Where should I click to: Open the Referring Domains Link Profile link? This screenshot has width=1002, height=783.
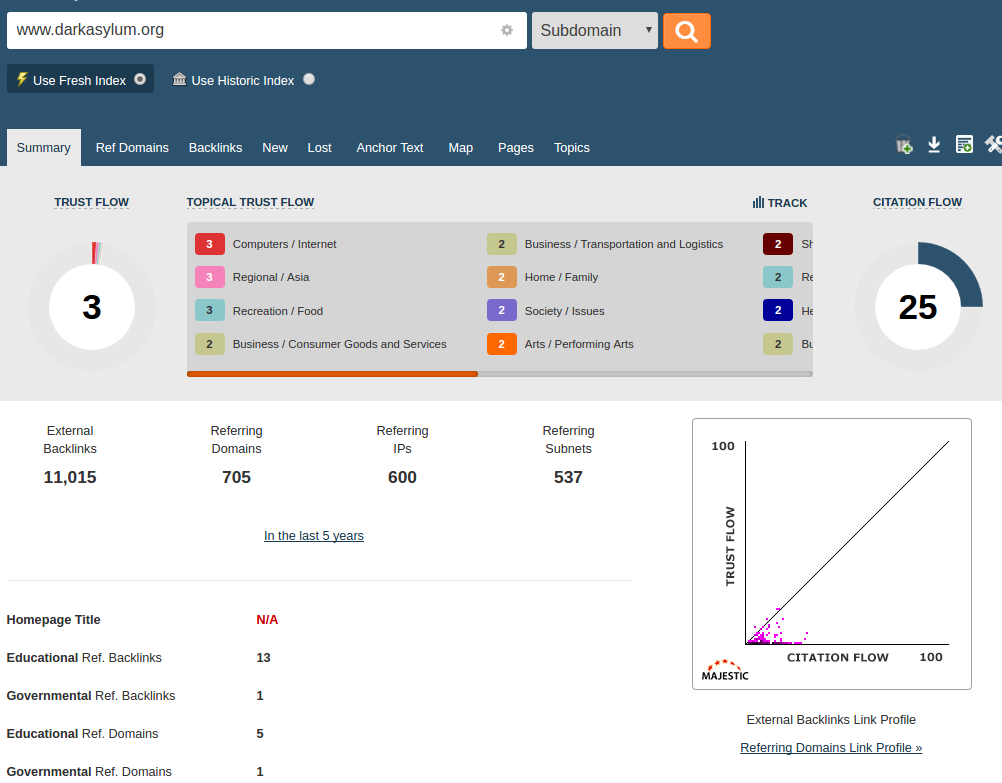pyautogui.click(x=831, y=747)
